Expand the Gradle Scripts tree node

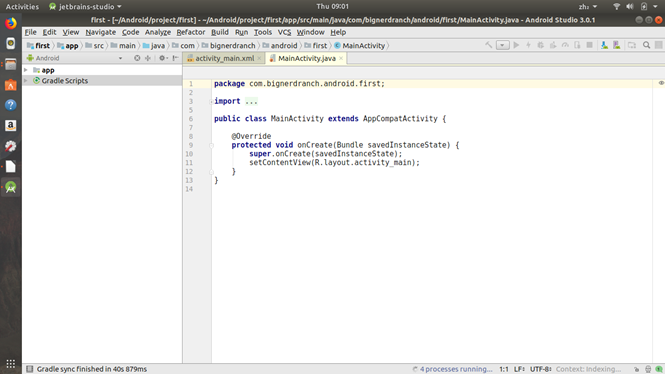(x=26, y=81)
